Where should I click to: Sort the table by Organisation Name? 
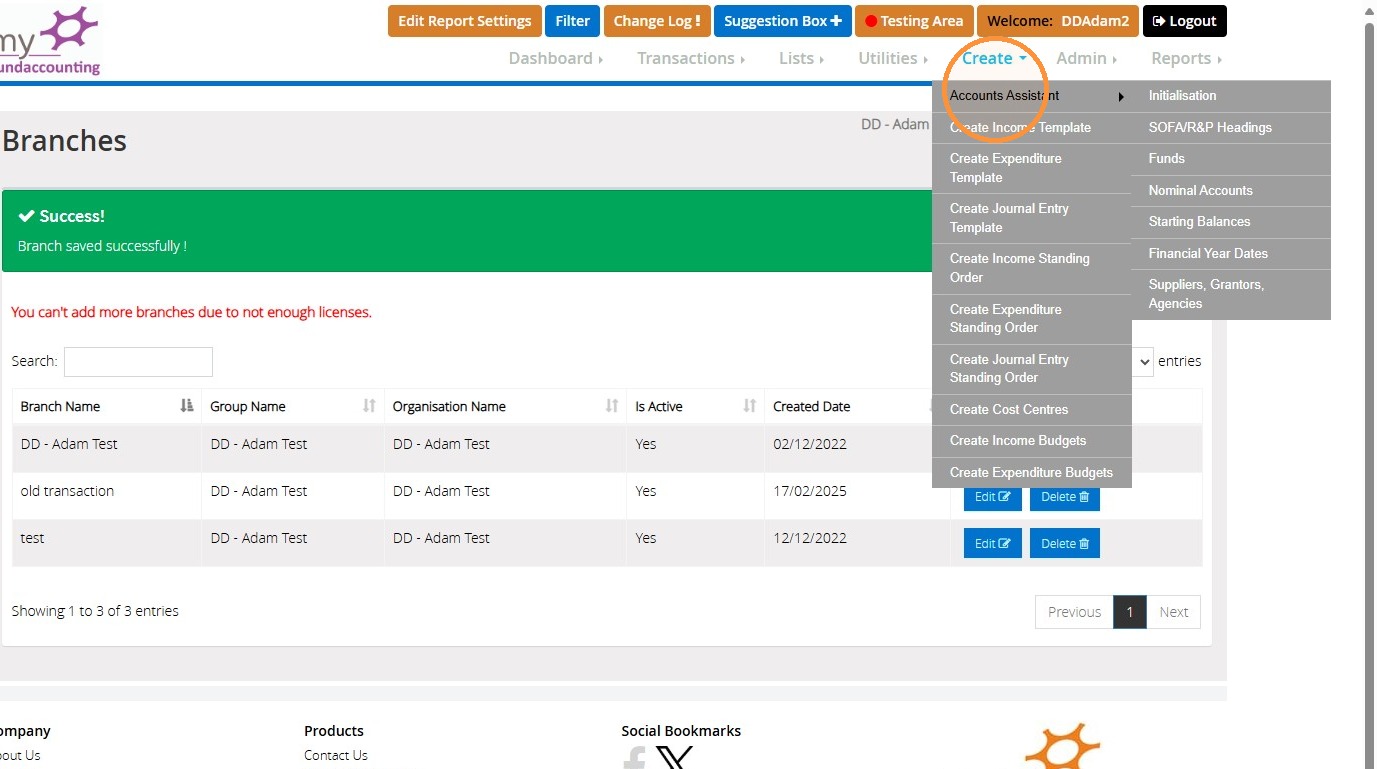click(505, 406)
